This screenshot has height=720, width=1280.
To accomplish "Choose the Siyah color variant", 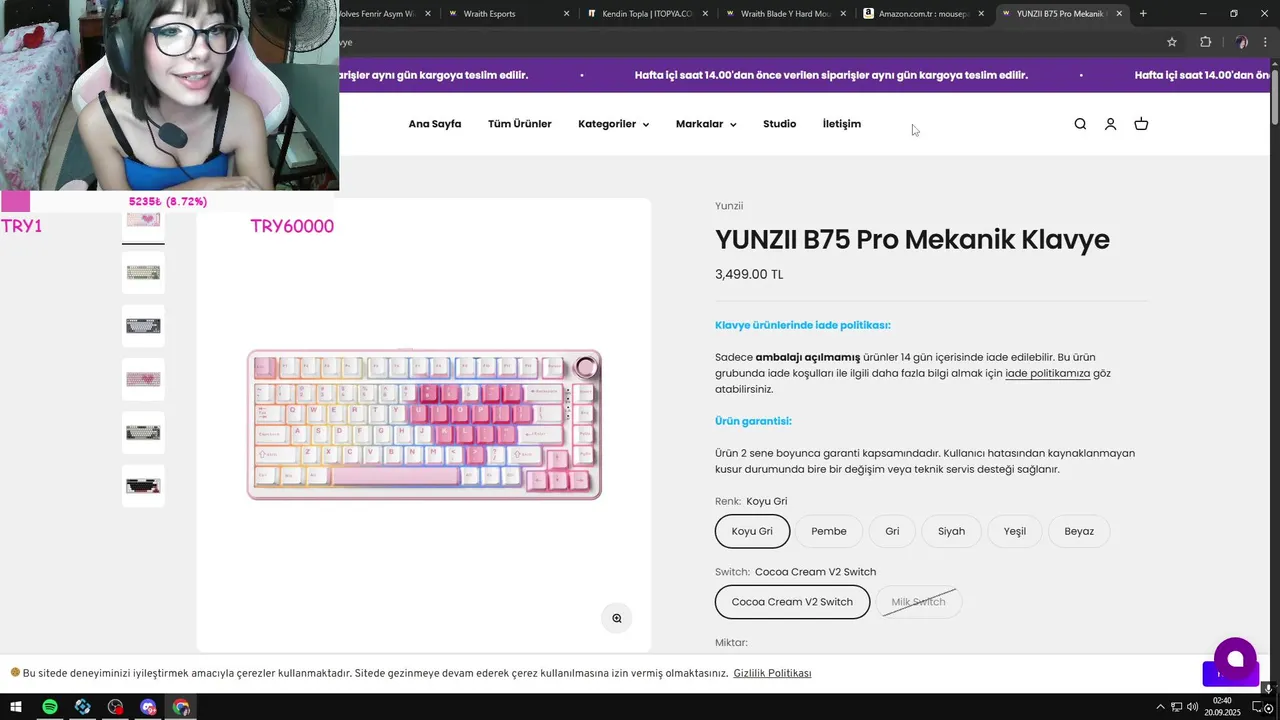I will pyautogui.click(x=951, y=531).
